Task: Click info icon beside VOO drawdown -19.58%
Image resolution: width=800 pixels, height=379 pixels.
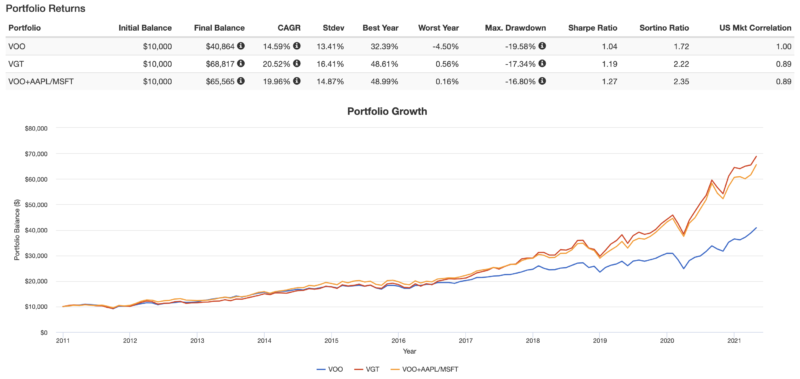Action: (542, 46)
